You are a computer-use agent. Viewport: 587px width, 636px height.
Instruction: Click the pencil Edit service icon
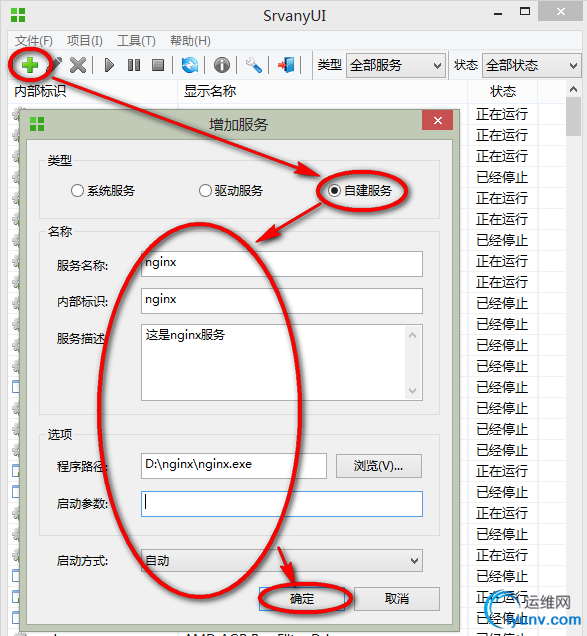coord(55,65)
